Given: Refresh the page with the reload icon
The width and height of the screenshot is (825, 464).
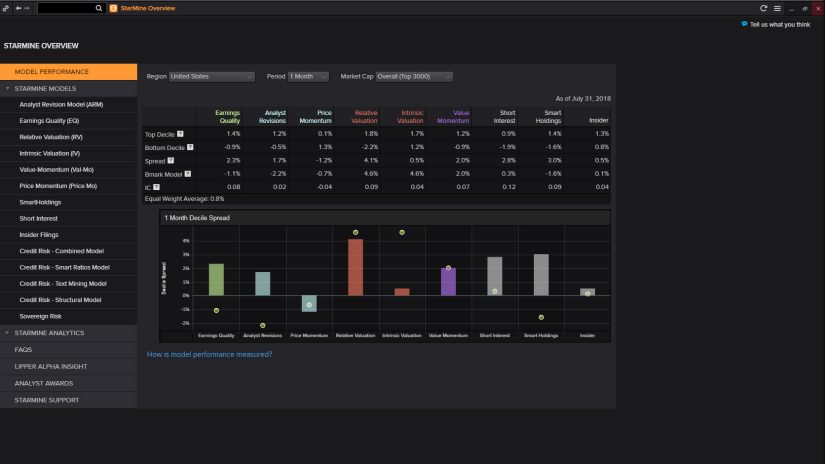Looking at the screenshot, I should click(763, 8).
